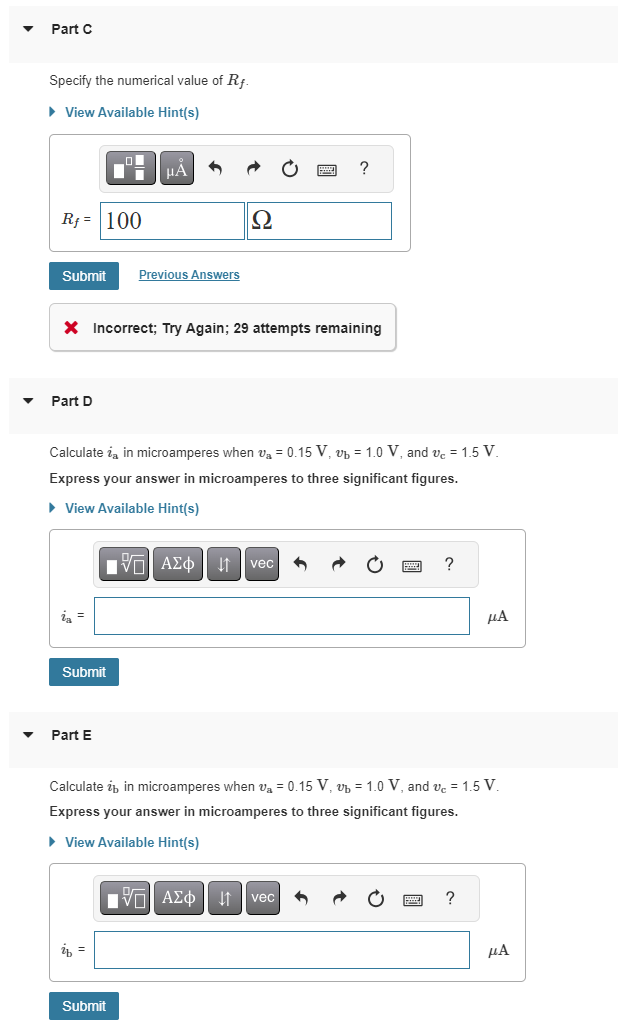618x1034 pixels.
Task: Expand View Available Hint(s) in Part D
Action: point(130,508)
